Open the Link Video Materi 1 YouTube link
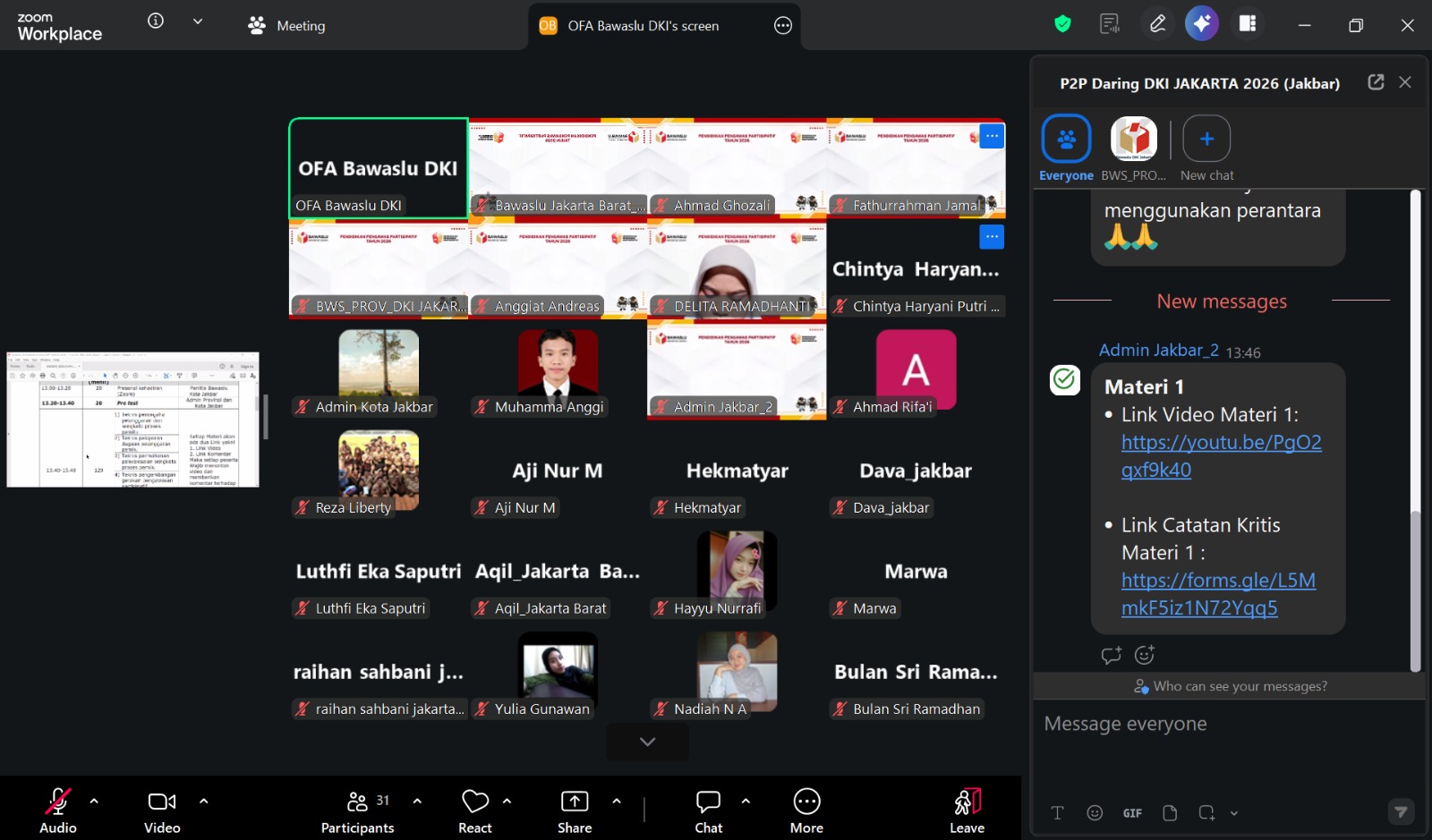1432x840 pixels. click(1221, 455)
